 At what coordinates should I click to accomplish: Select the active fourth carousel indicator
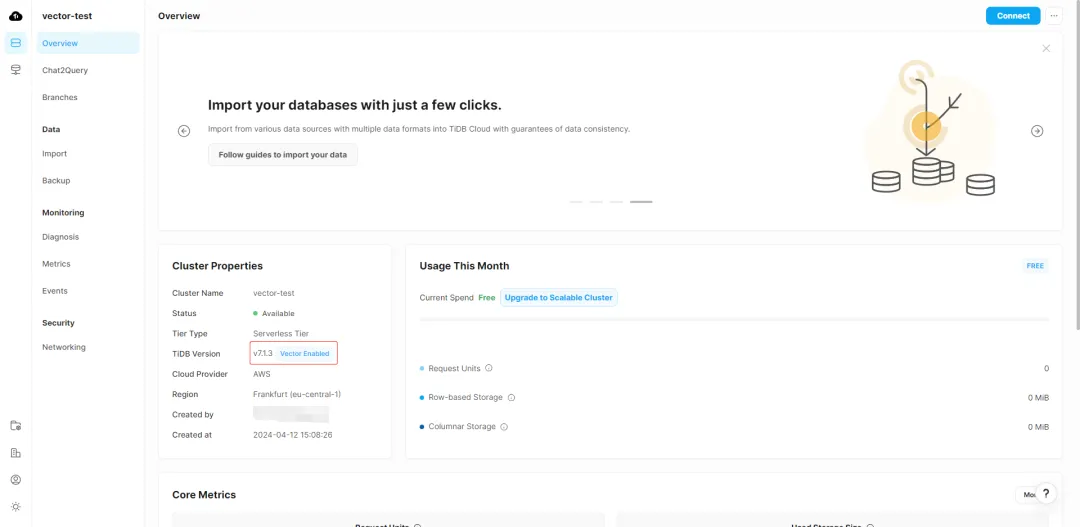[x=641, y=202]
